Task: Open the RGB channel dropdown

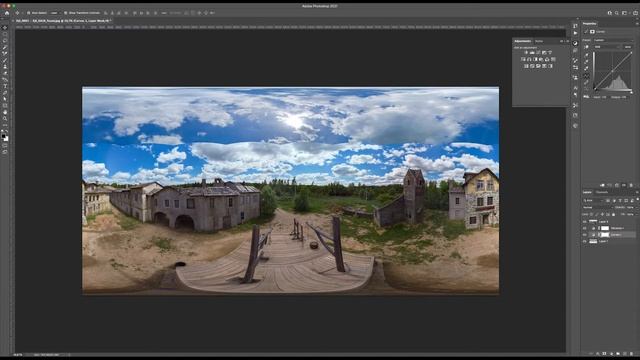Action: click(607, 47)
